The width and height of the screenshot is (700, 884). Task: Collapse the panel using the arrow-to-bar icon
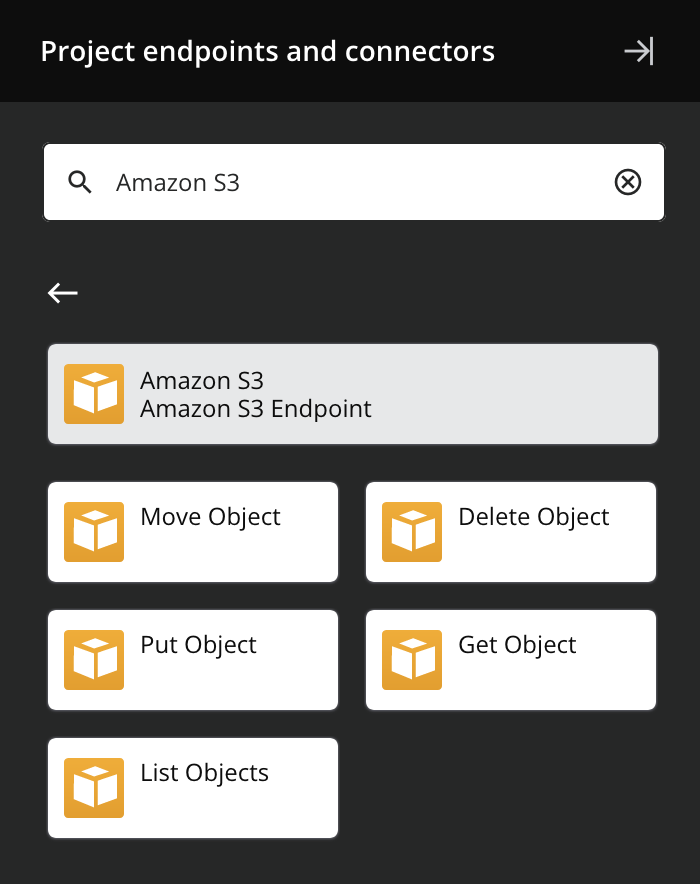pos(640,51)
